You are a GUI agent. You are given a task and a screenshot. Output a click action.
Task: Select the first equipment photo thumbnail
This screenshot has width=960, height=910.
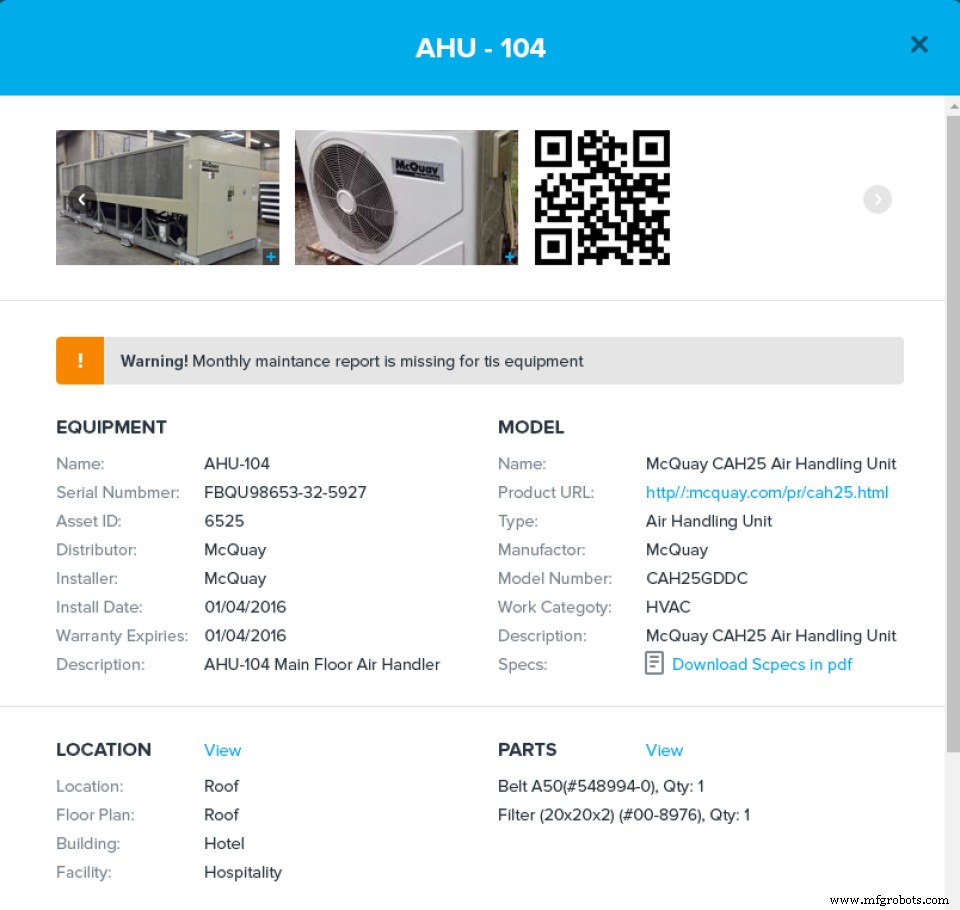(167, 197)
